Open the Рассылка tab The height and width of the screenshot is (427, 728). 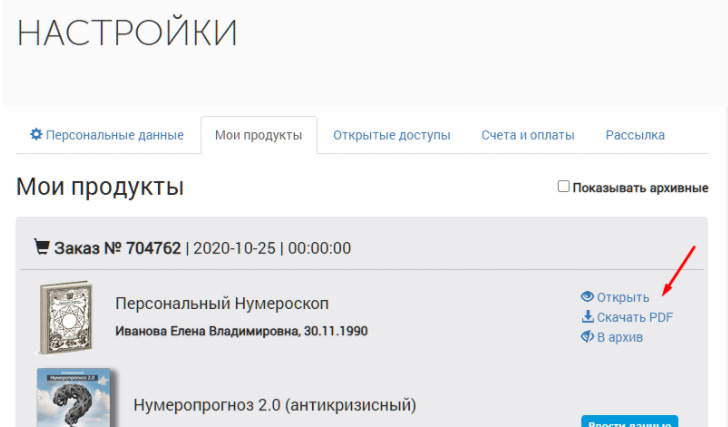pyautogui.click(x=635, y=135)
